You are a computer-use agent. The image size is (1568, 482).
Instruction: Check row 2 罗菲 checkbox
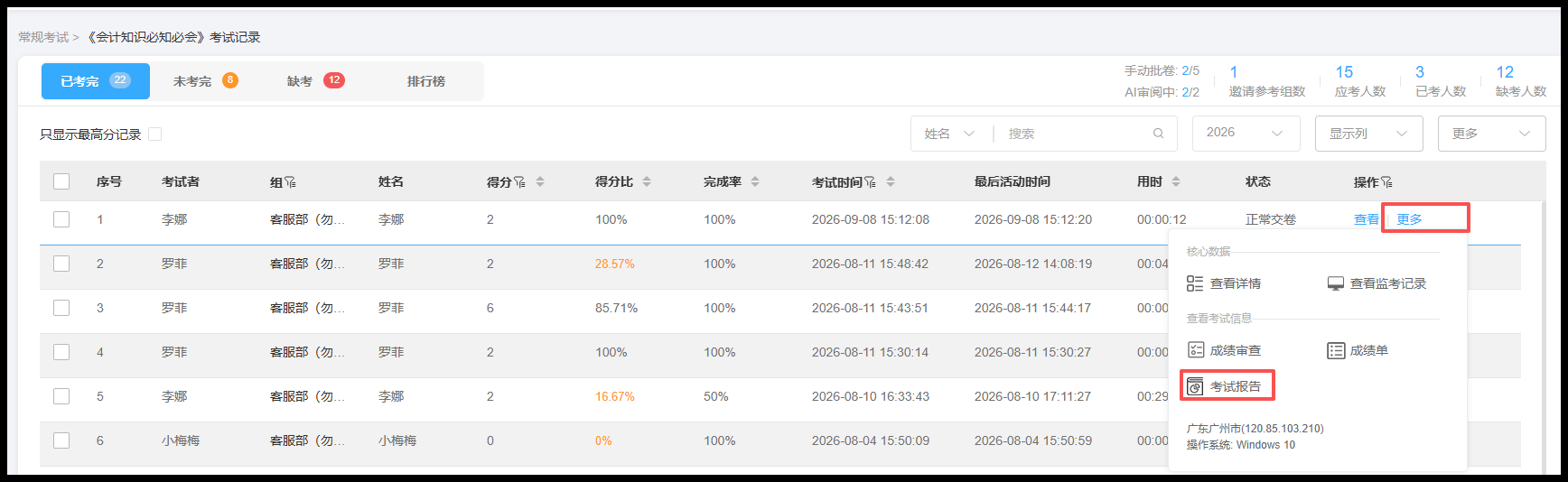pos(61,264)
